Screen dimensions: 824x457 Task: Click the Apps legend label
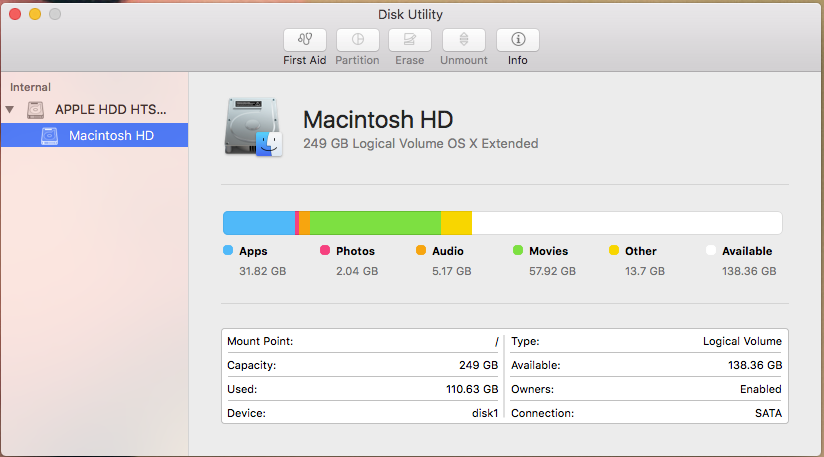pos(253,252)
